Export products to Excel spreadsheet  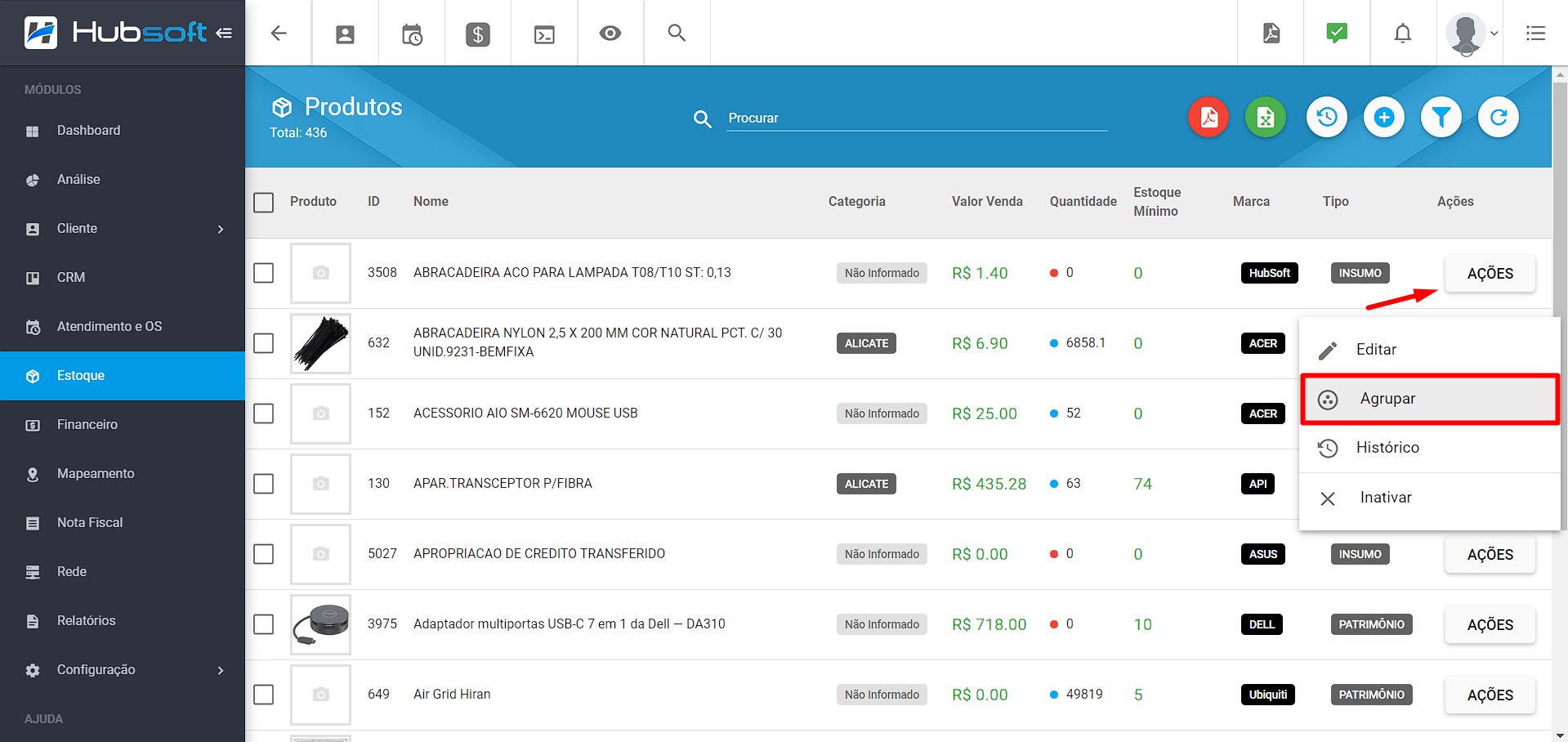tap(1266, 118)
